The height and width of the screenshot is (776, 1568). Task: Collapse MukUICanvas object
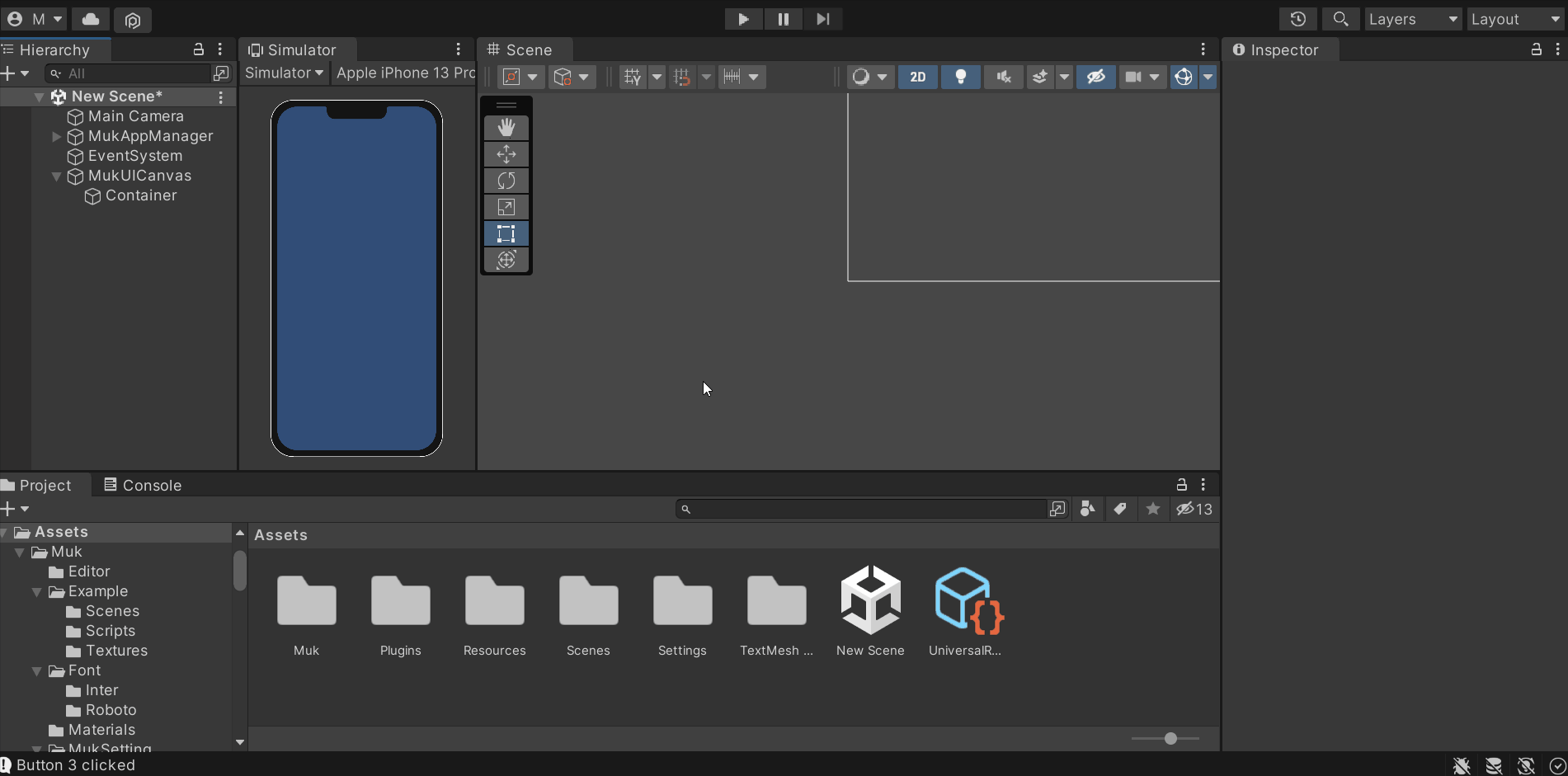pyautogui.click(x=56, y=176)
